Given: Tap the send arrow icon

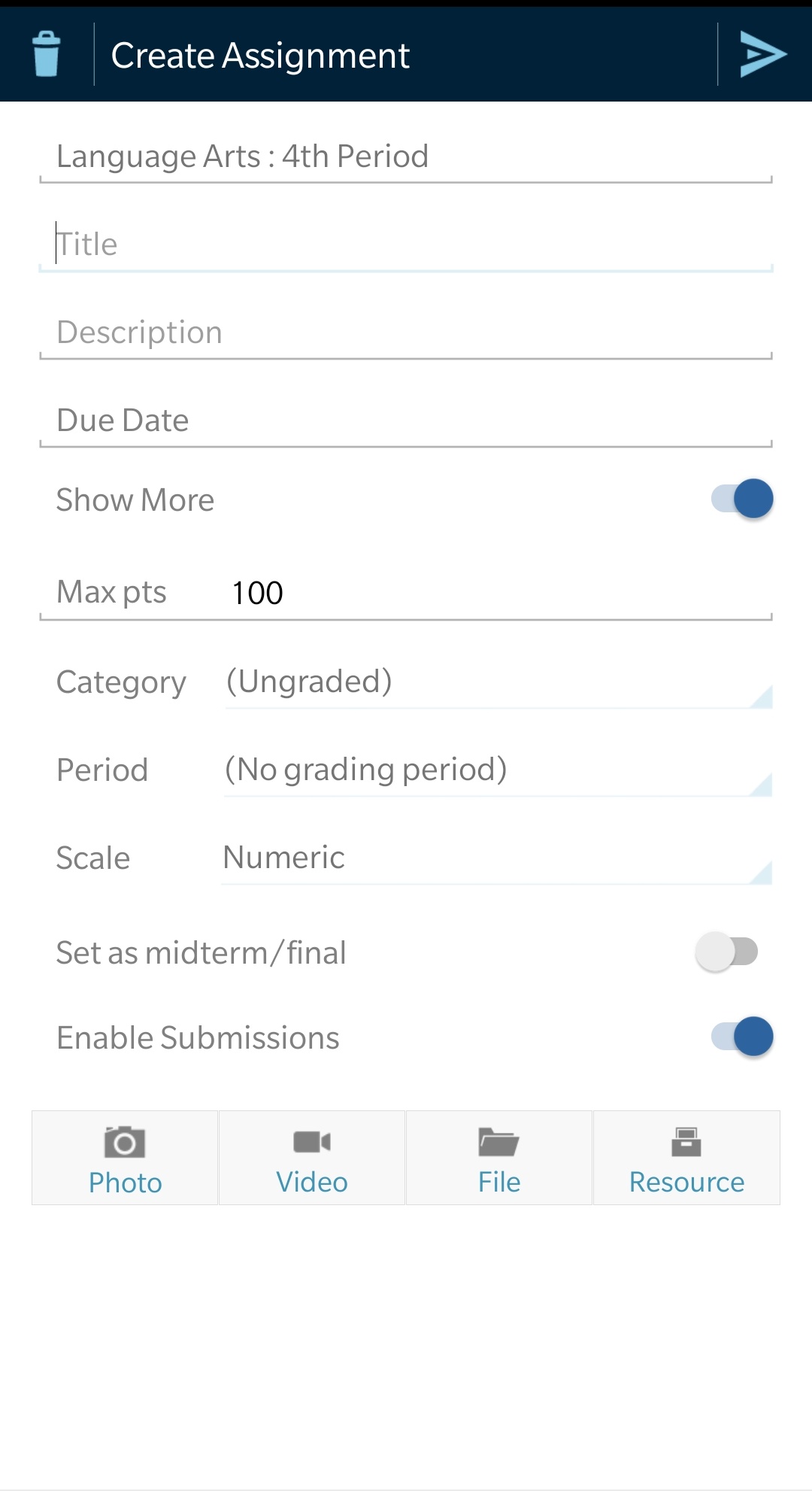Looking at the screenshot, I should pyautogui.click(x=762, y=54).
